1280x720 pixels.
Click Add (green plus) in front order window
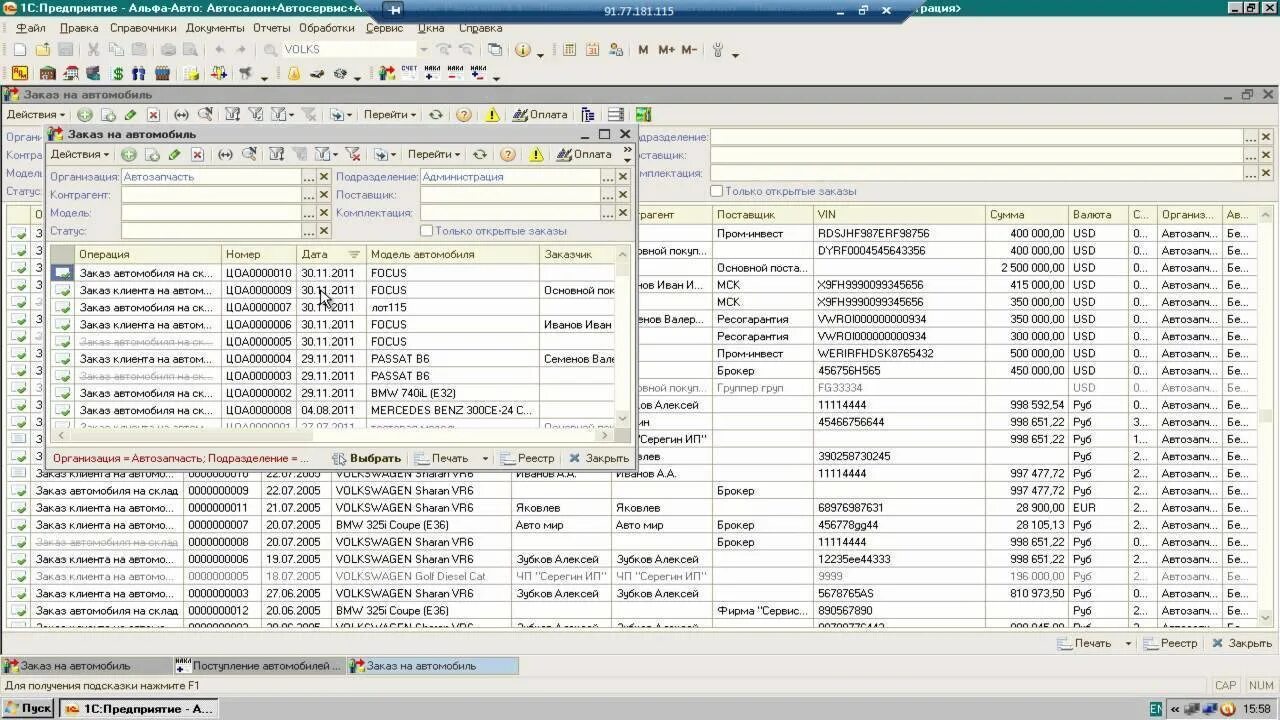click(128, 154)
